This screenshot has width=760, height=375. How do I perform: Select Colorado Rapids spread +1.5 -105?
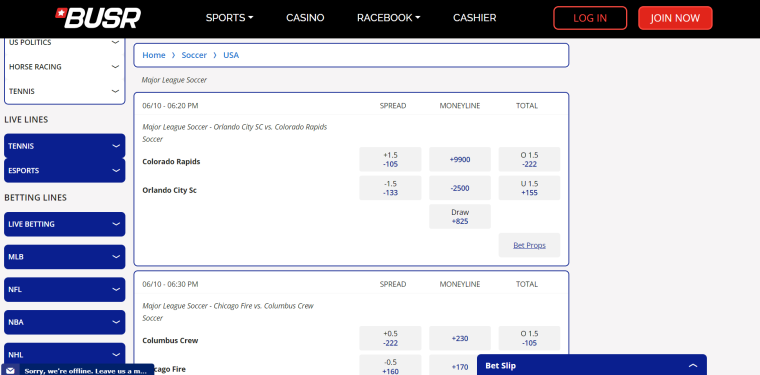(390, 159)
